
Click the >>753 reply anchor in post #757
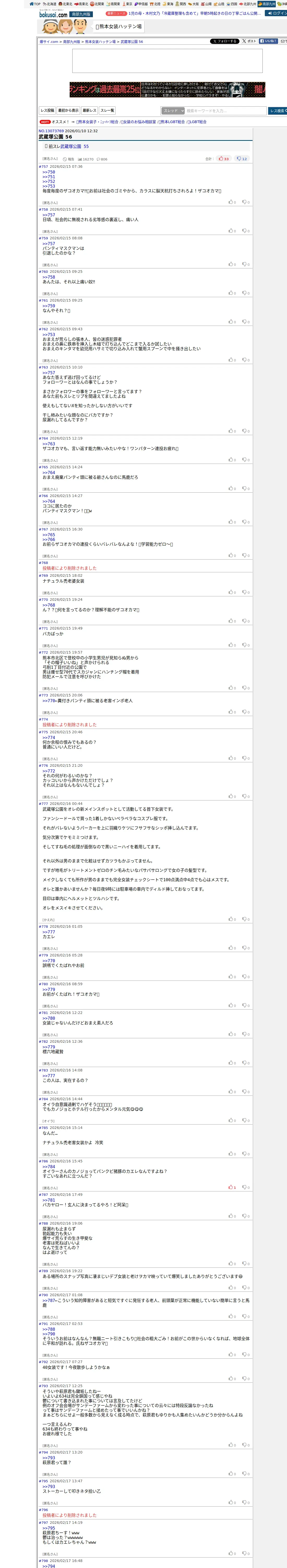(x=49, y=186)
